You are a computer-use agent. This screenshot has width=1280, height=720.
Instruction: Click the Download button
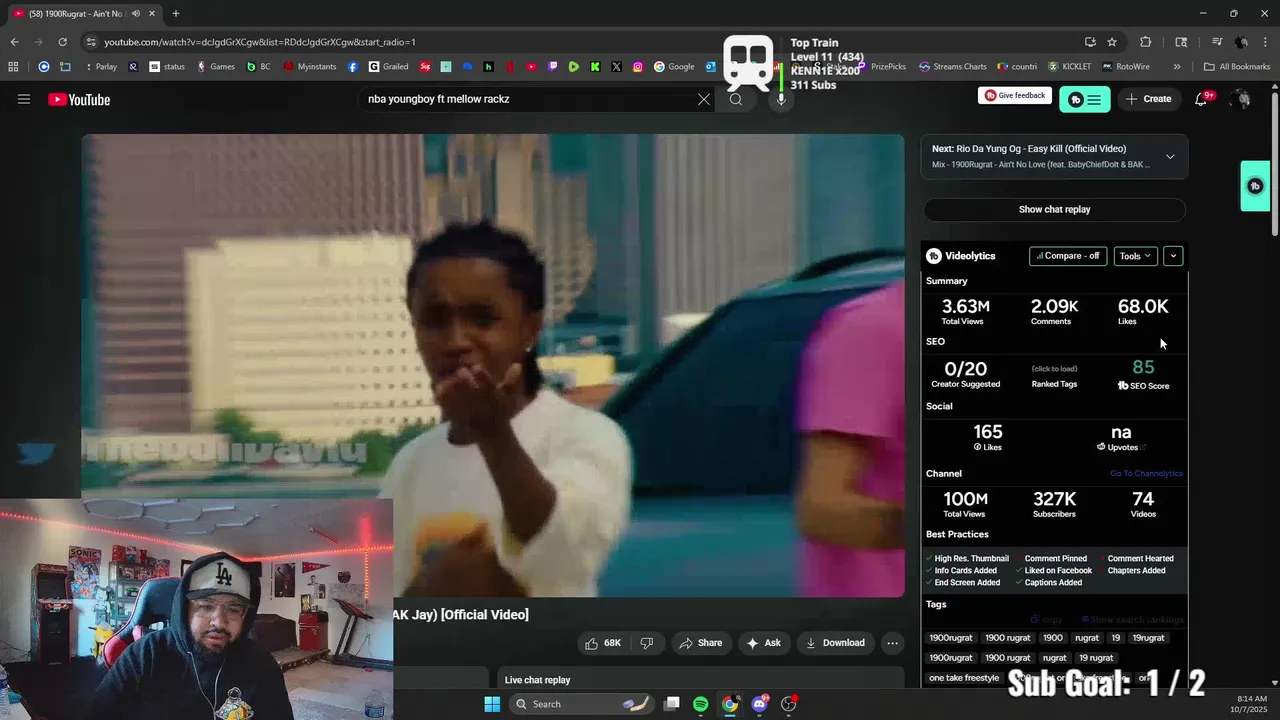[835, 643]
